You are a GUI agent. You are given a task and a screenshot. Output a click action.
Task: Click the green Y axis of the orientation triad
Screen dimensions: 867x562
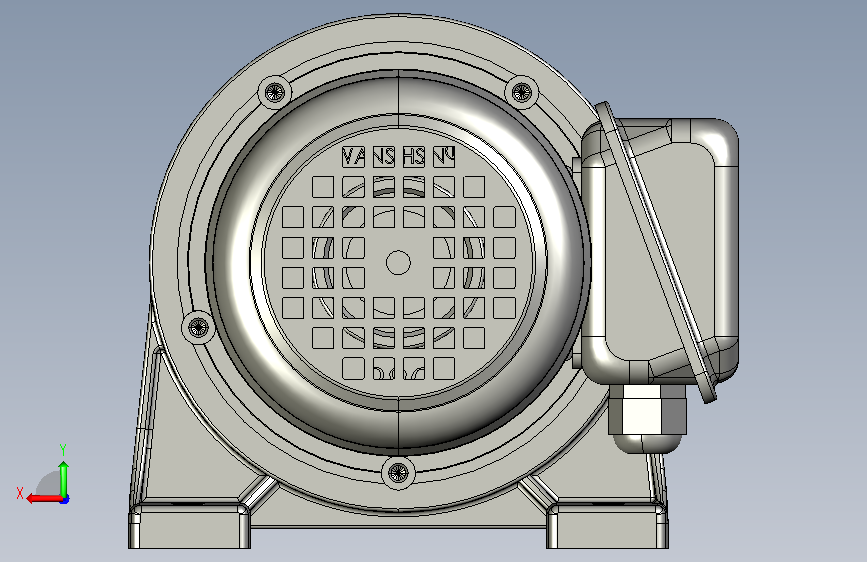(64, 480)
